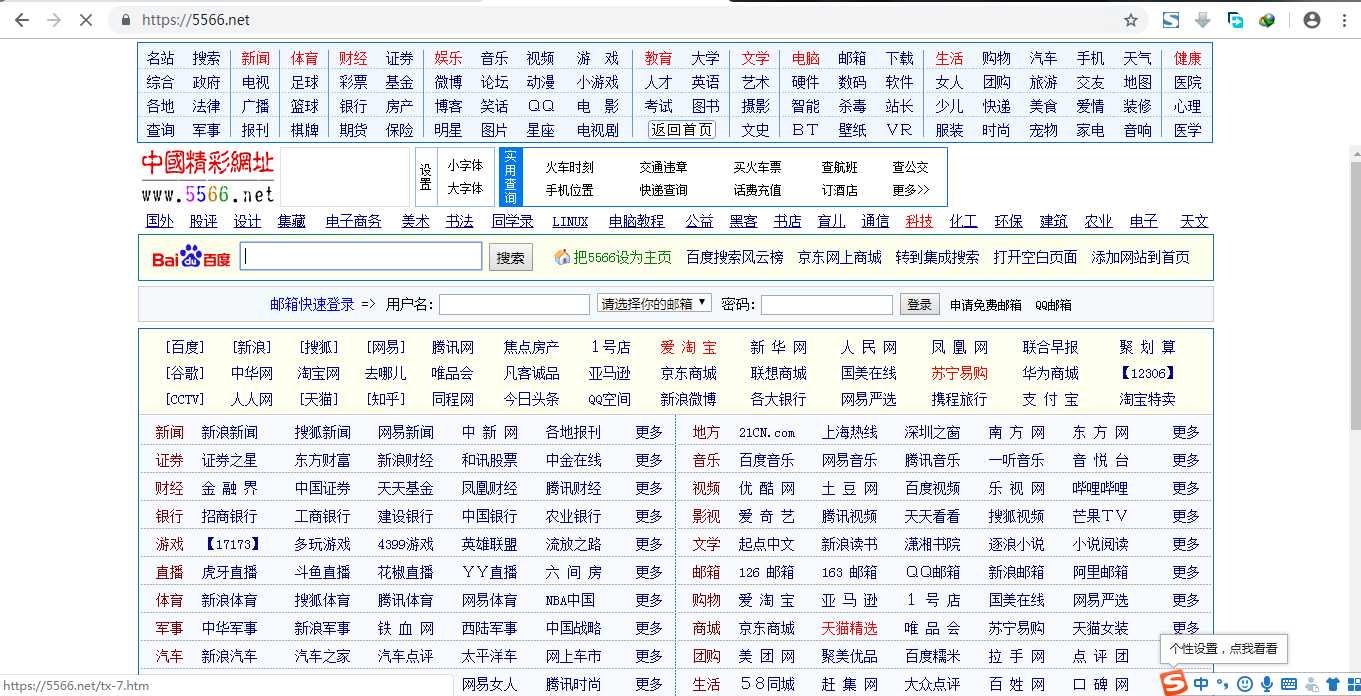The width and height of the screenshot is (1361, 696).
Task: Expand 更多 in the 银行 row
Action: [649, 516]
